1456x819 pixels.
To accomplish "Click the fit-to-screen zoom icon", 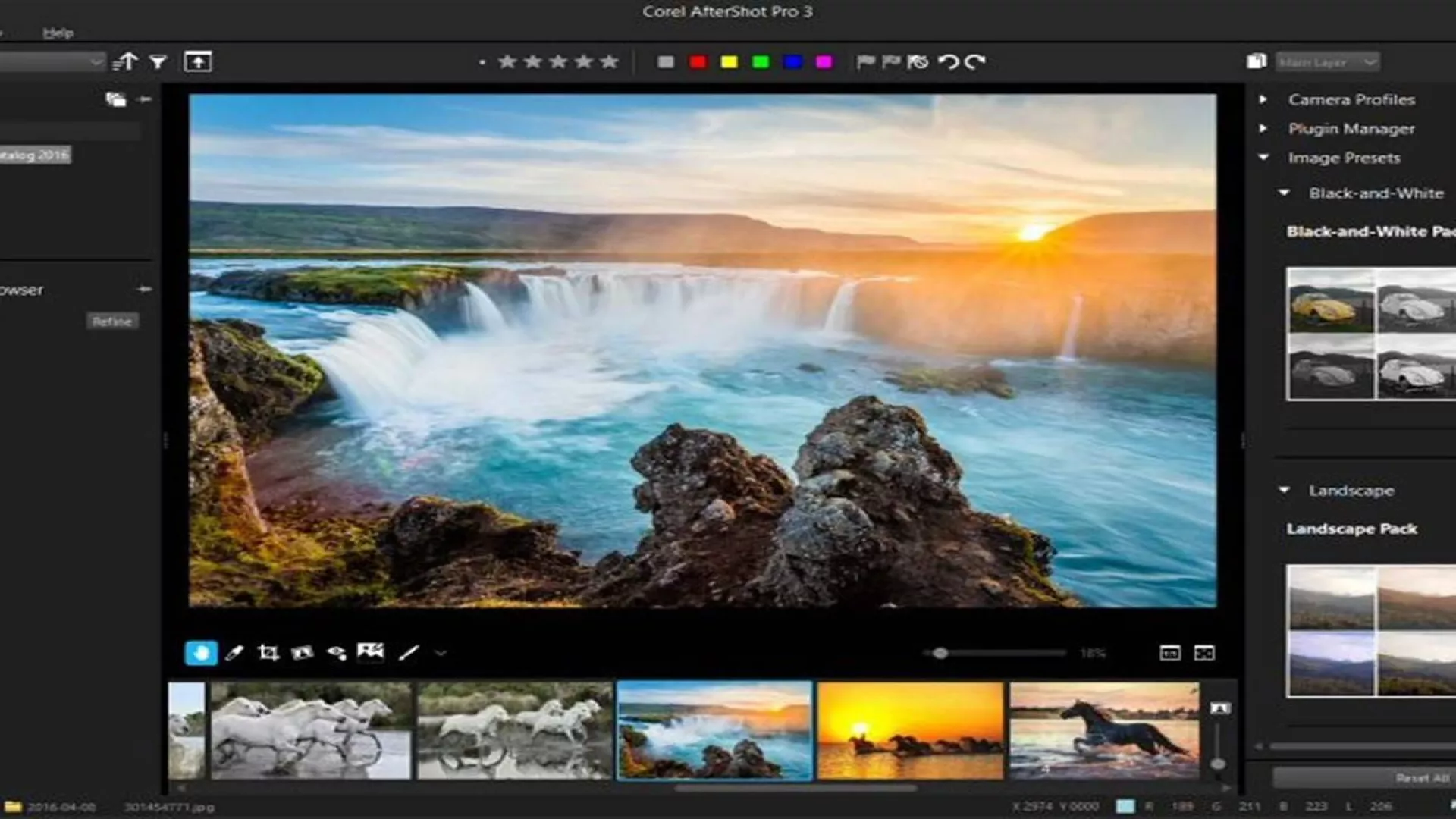I will [x=1204, y=653].
